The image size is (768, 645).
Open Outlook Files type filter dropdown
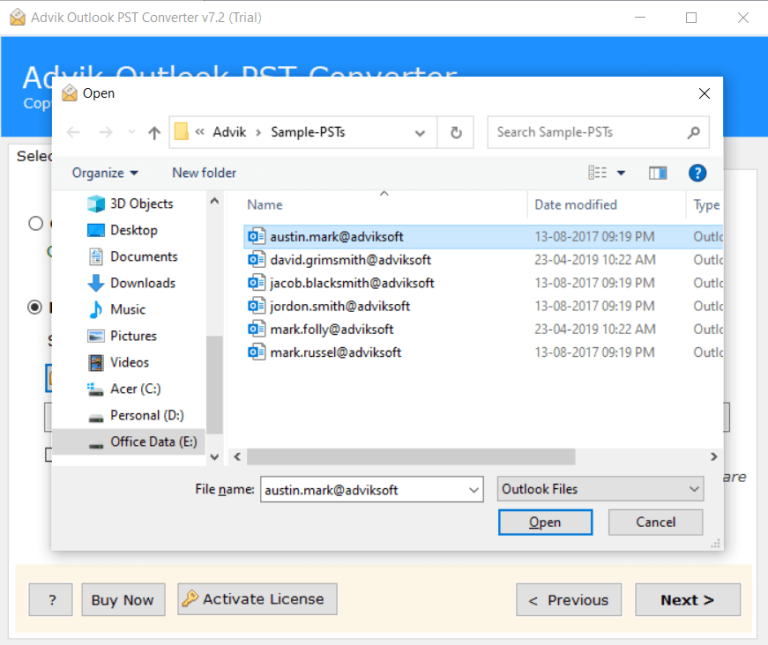(600, 489)
